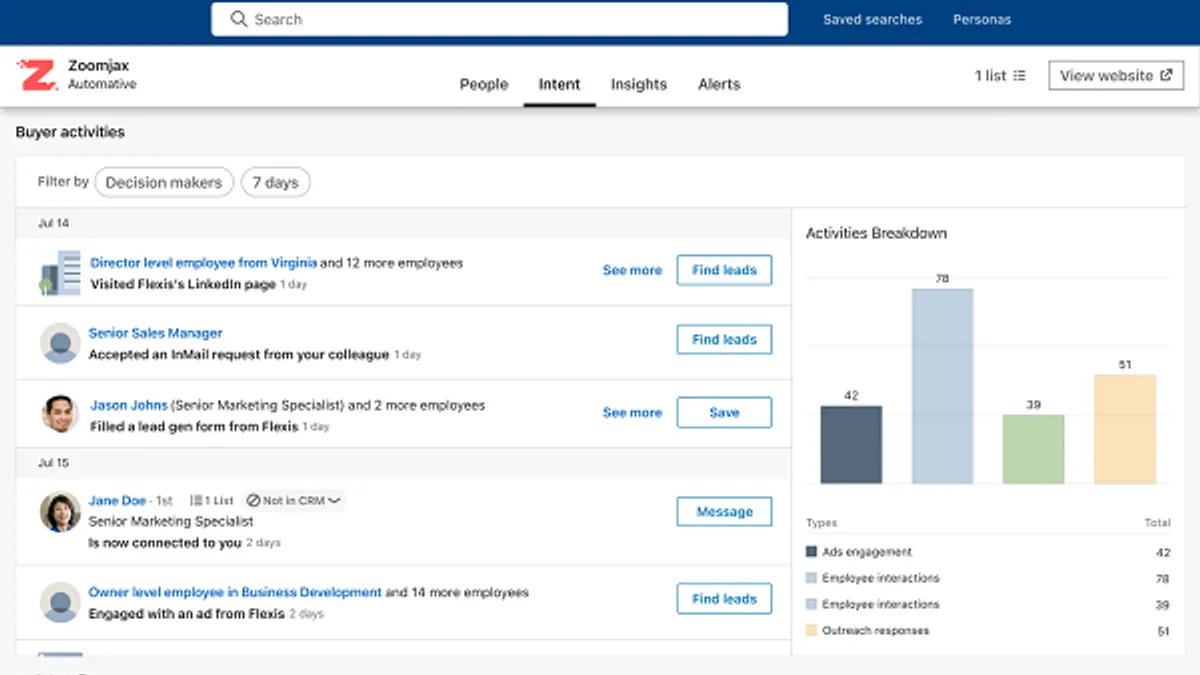Open Jane Doe profile photo
The height and width of the screenshot is (675, 1200).
[x=60, y=512]
